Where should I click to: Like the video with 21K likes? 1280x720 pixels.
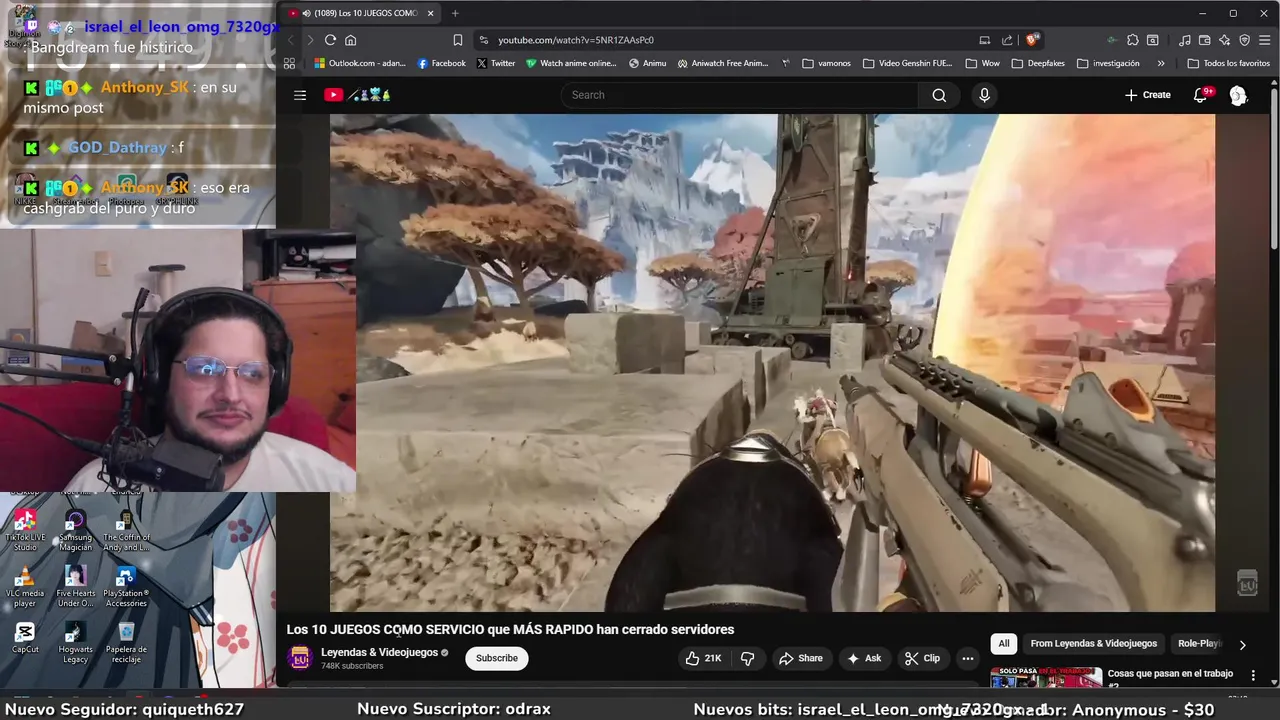[x=704, y=658]
